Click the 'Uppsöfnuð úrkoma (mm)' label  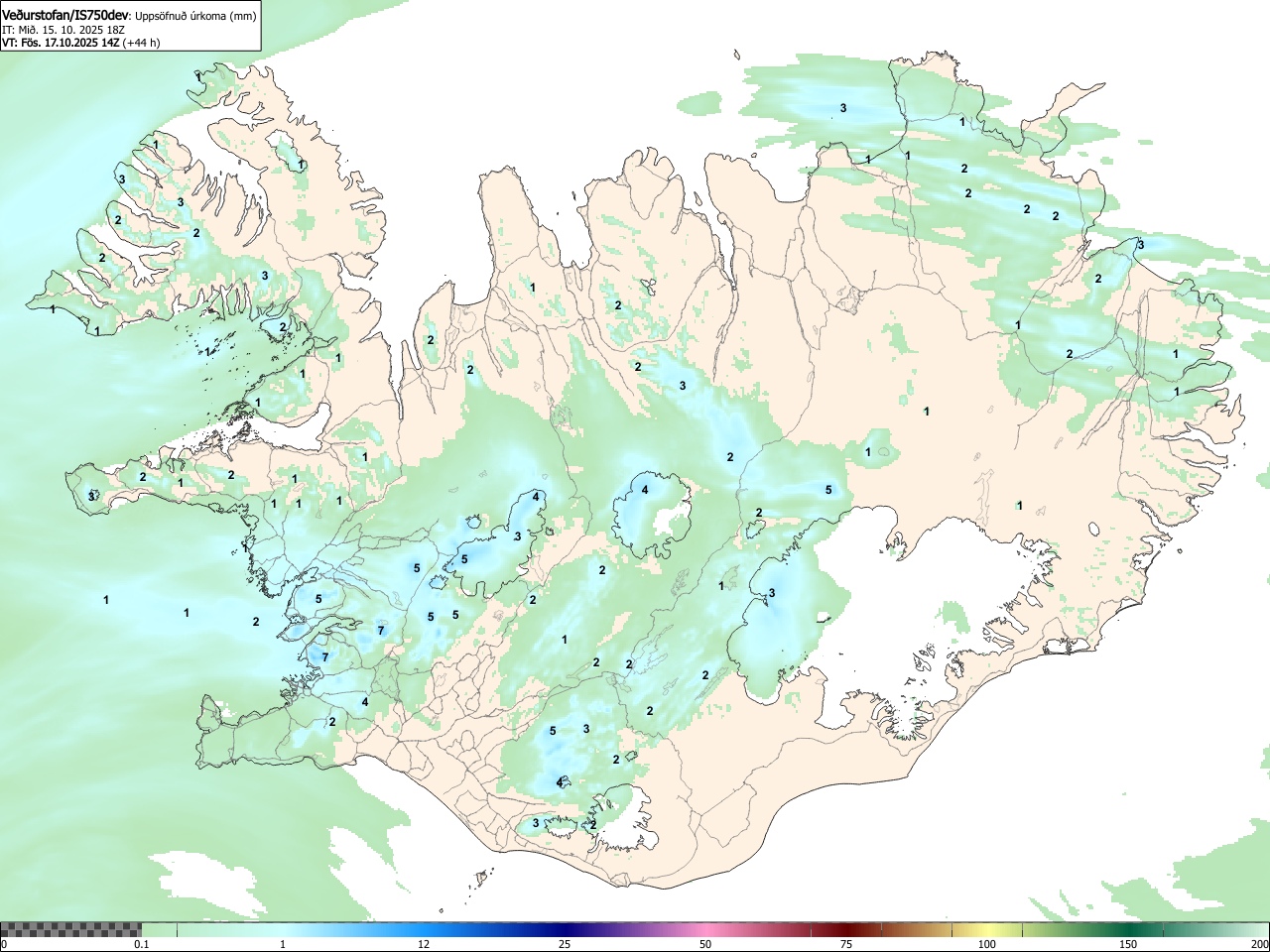click(x=195, y=15)
